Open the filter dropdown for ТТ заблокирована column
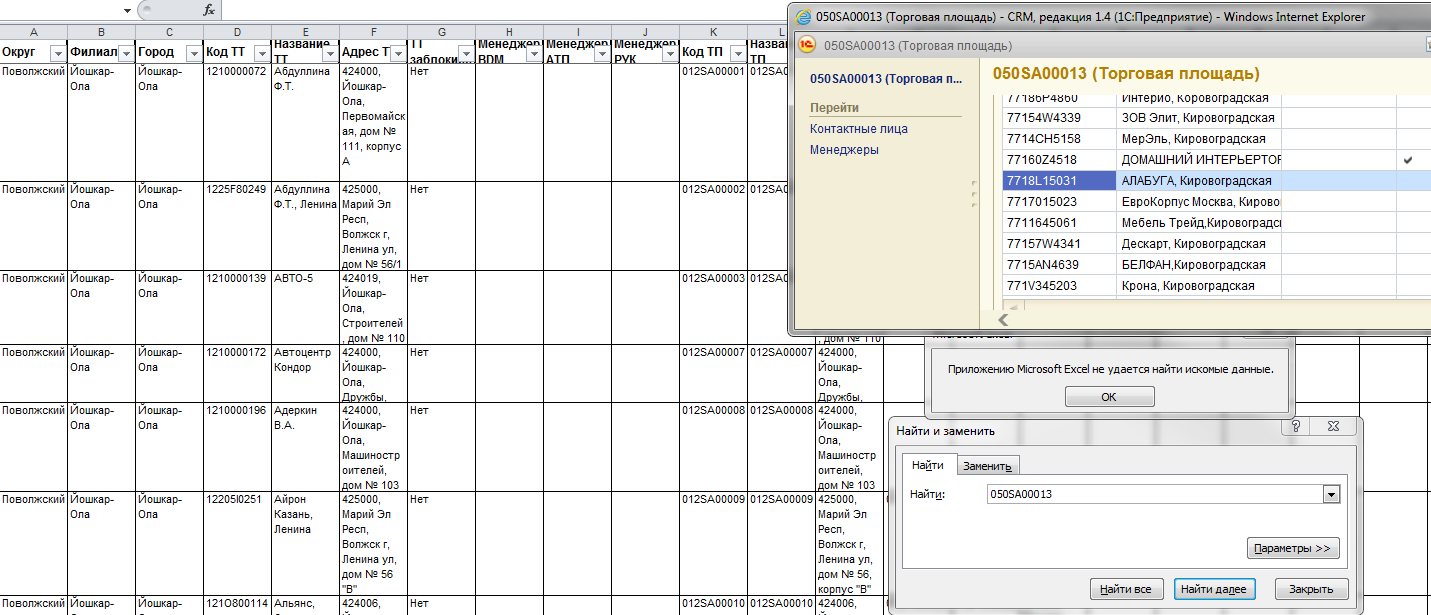 coord(465,53)
